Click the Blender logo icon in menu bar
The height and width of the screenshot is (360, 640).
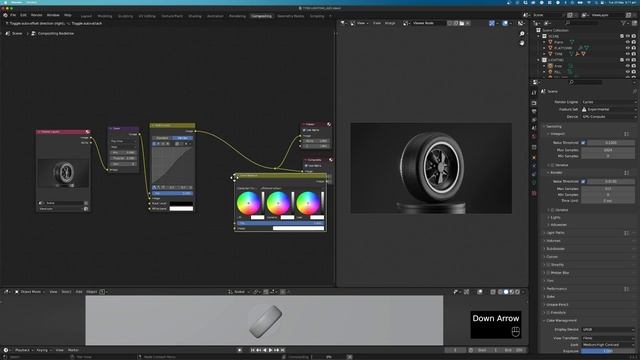pos(5,15)
